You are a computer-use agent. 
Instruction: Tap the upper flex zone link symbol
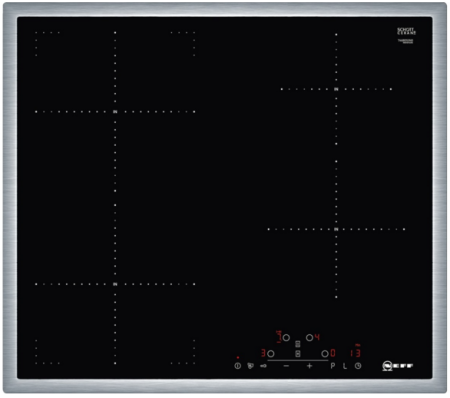pos(298,344)
